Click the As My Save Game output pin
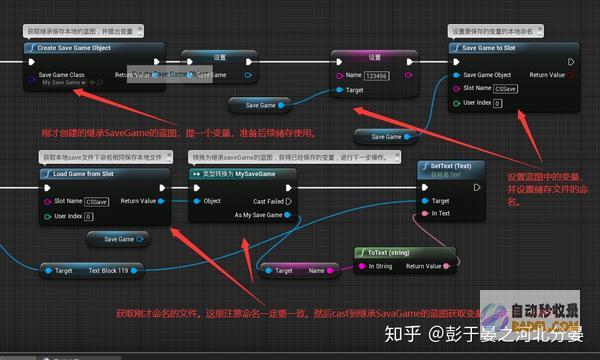600x360 pixels. click(287, 215)
